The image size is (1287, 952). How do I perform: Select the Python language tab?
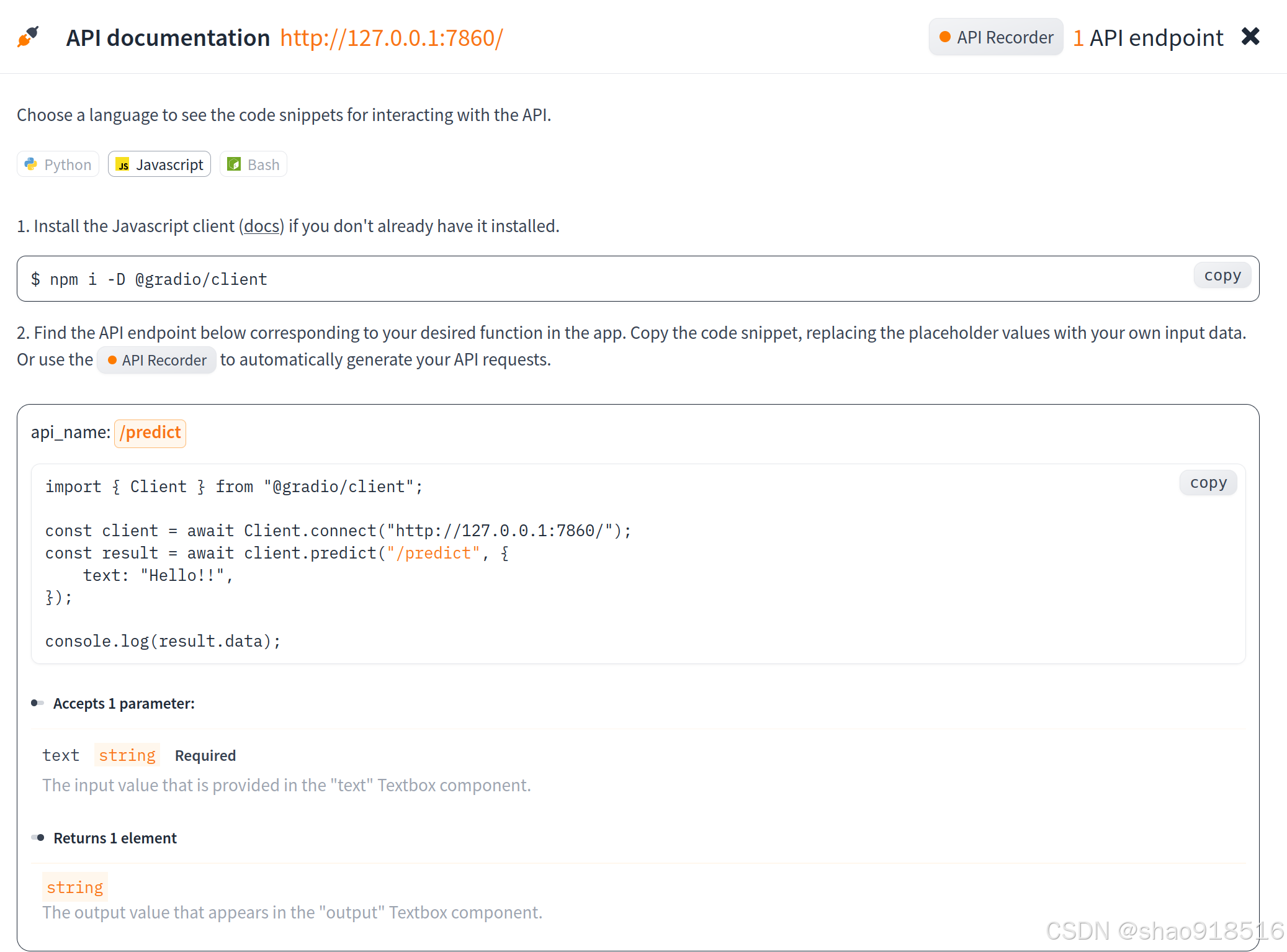[58, 164]
